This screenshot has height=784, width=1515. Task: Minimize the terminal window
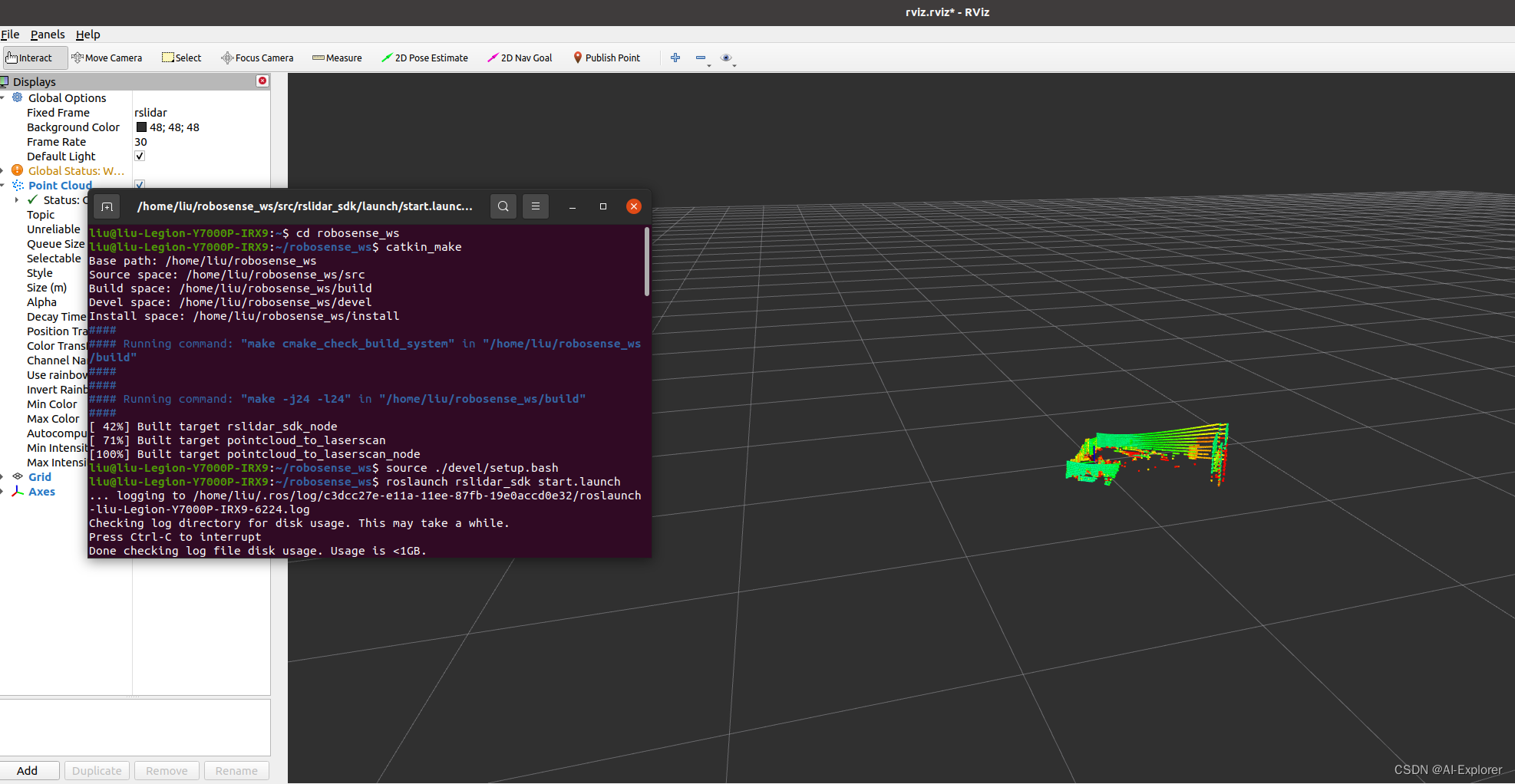573,206
